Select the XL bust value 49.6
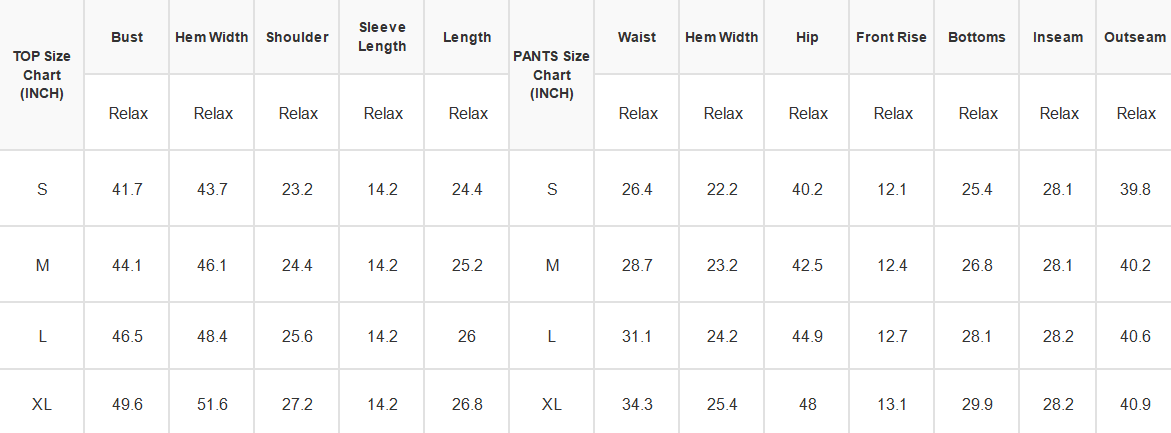Viewport: 1171px width, 433px height. coord(127,405)
